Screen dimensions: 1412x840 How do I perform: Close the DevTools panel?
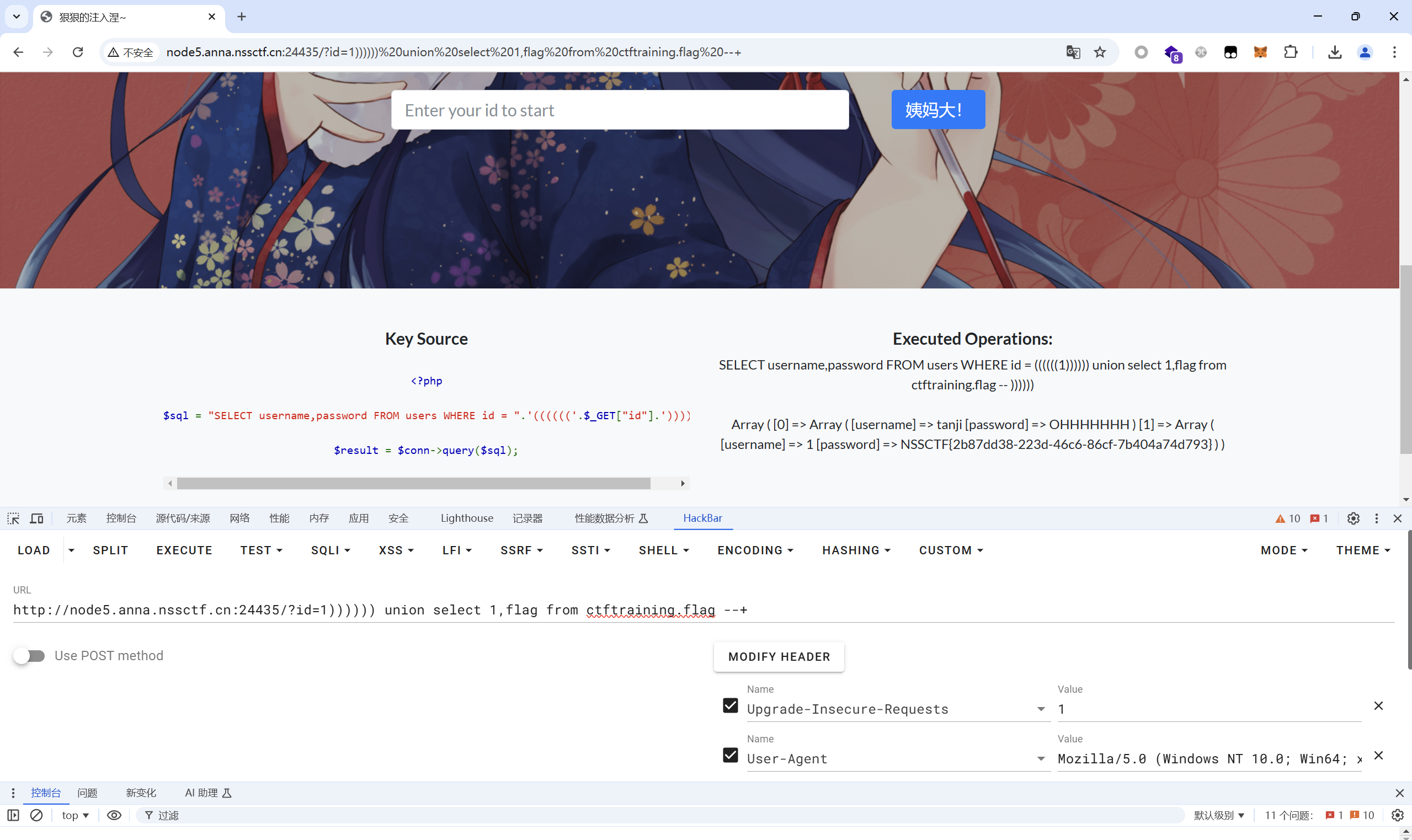tap(1397, 518)
